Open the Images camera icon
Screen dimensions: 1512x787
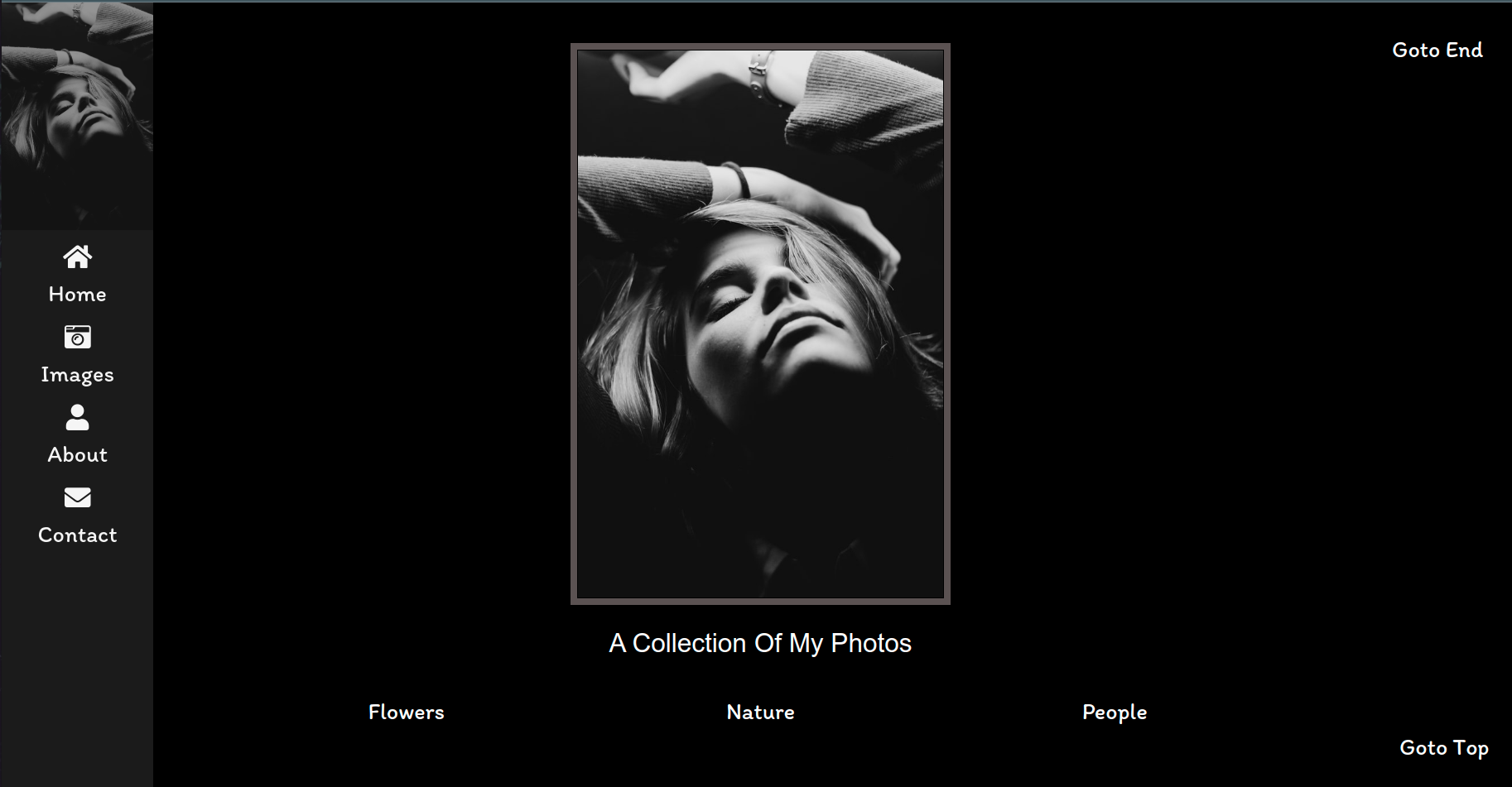click(77, 338)
